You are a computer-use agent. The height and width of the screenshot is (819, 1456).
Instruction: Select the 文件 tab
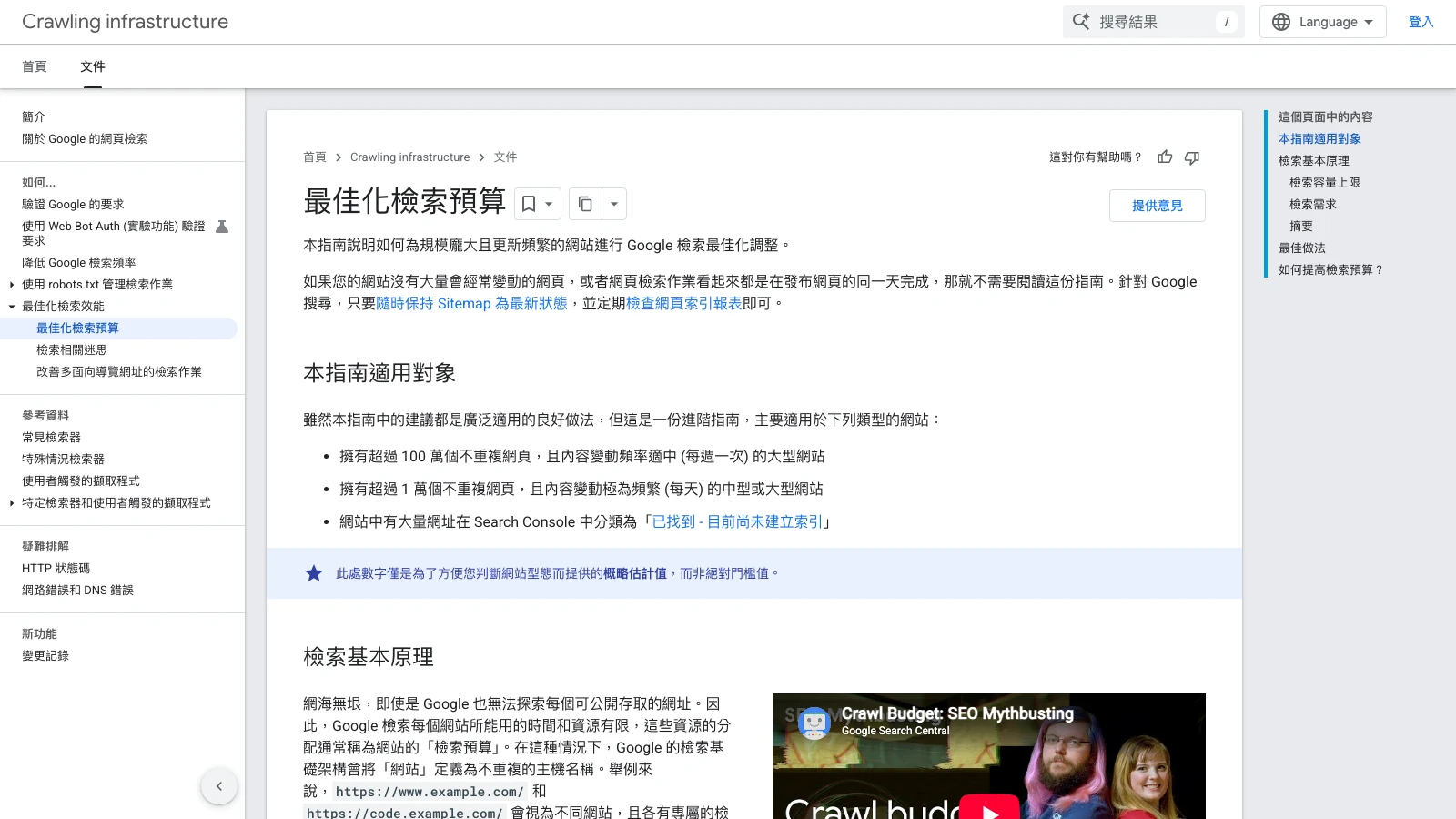point(93,66)
